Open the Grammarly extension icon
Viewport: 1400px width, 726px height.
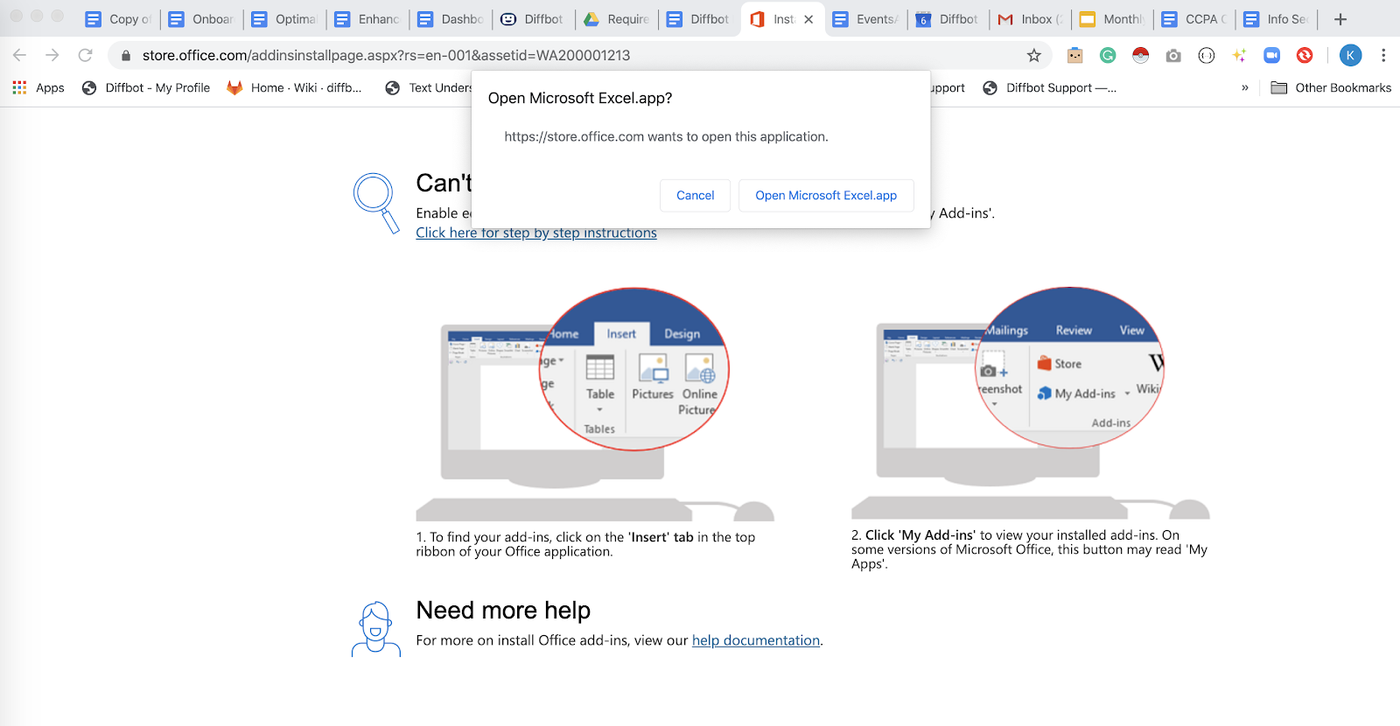click(1108, 56)
